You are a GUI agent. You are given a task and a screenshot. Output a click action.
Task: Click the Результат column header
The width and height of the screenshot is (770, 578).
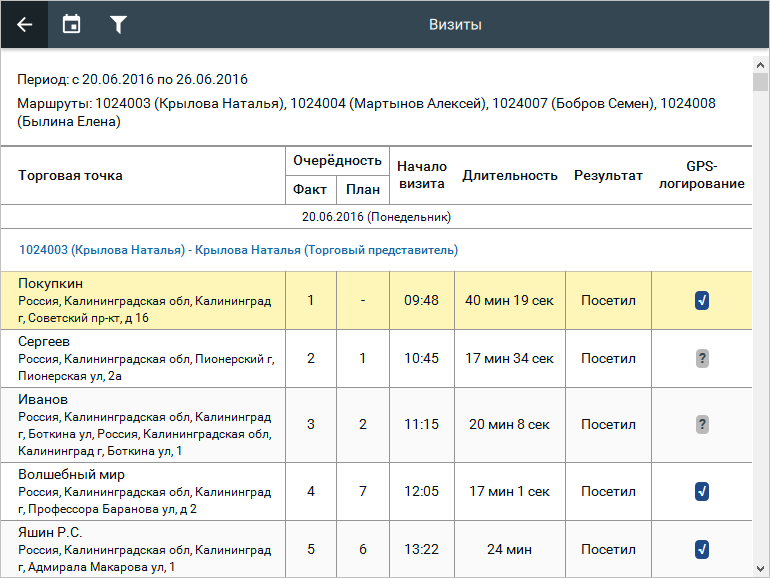[608, 176]
